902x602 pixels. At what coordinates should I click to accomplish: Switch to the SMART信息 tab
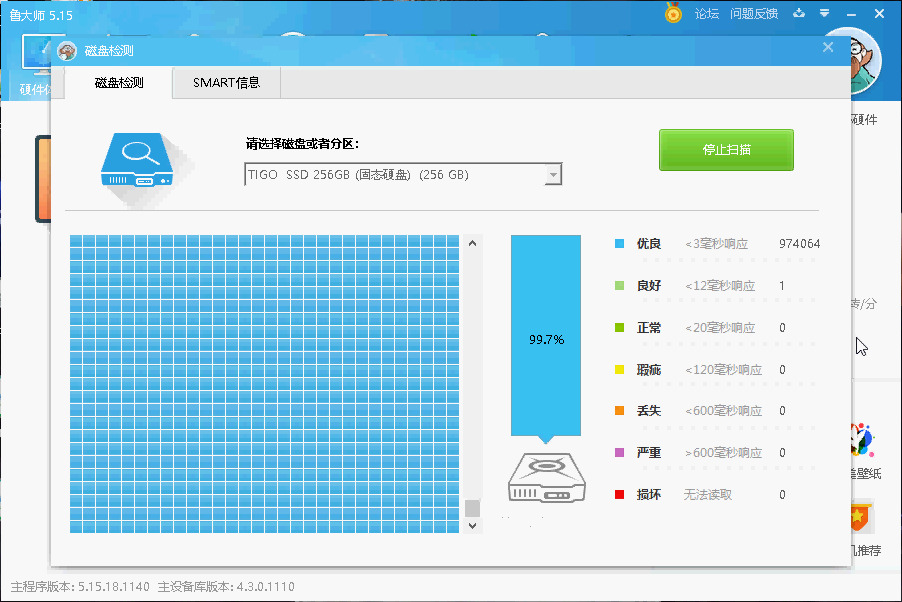coord(225,83)
